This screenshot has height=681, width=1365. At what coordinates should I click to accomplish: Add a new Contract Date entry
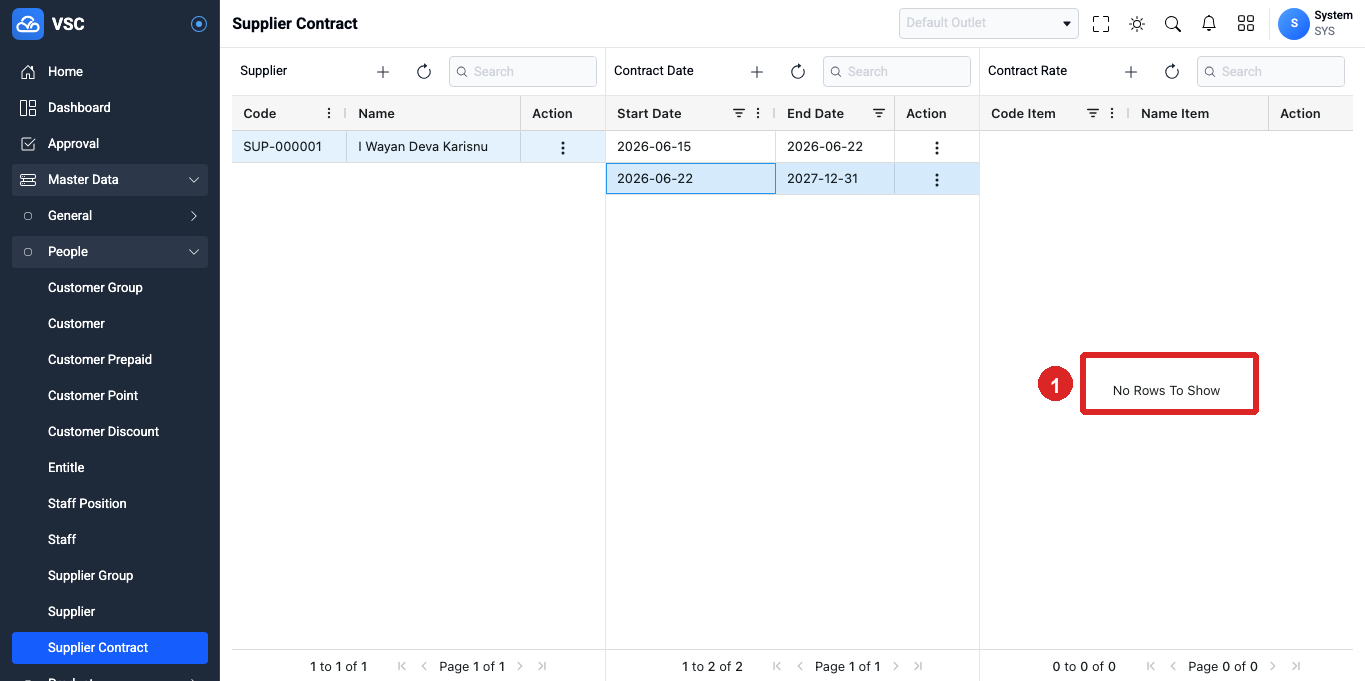tap(757, 72)
